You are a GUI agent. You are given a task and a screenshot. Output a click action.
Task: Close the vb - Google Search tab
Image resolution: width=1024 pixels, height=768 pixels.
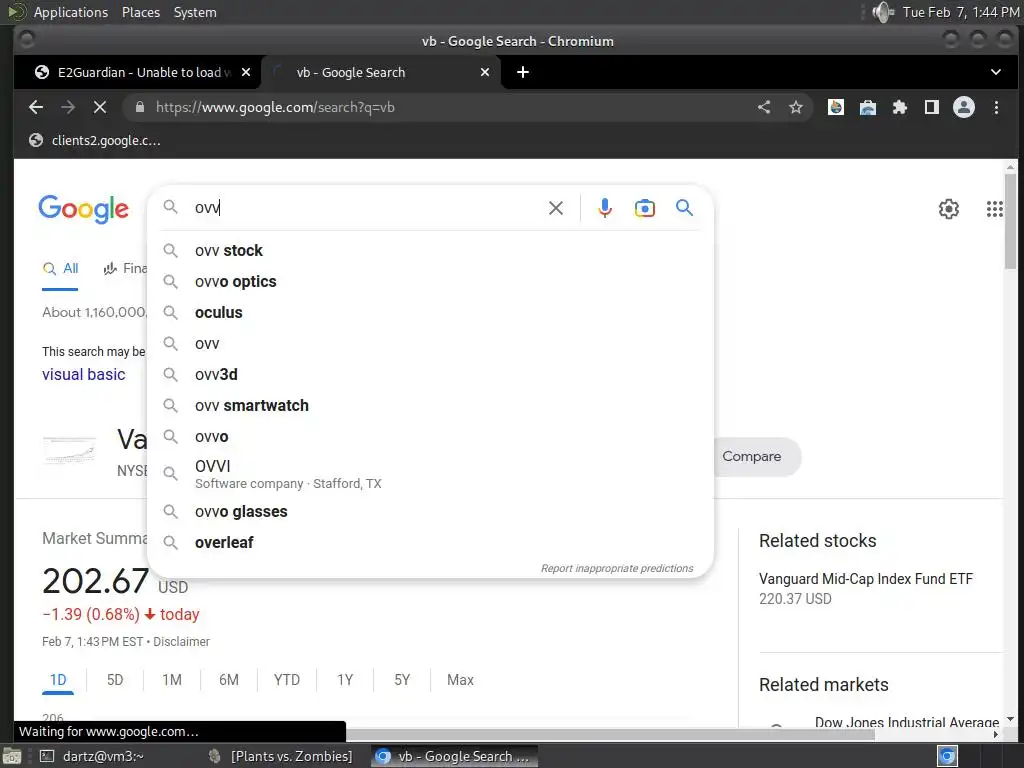tap(485, 72)
